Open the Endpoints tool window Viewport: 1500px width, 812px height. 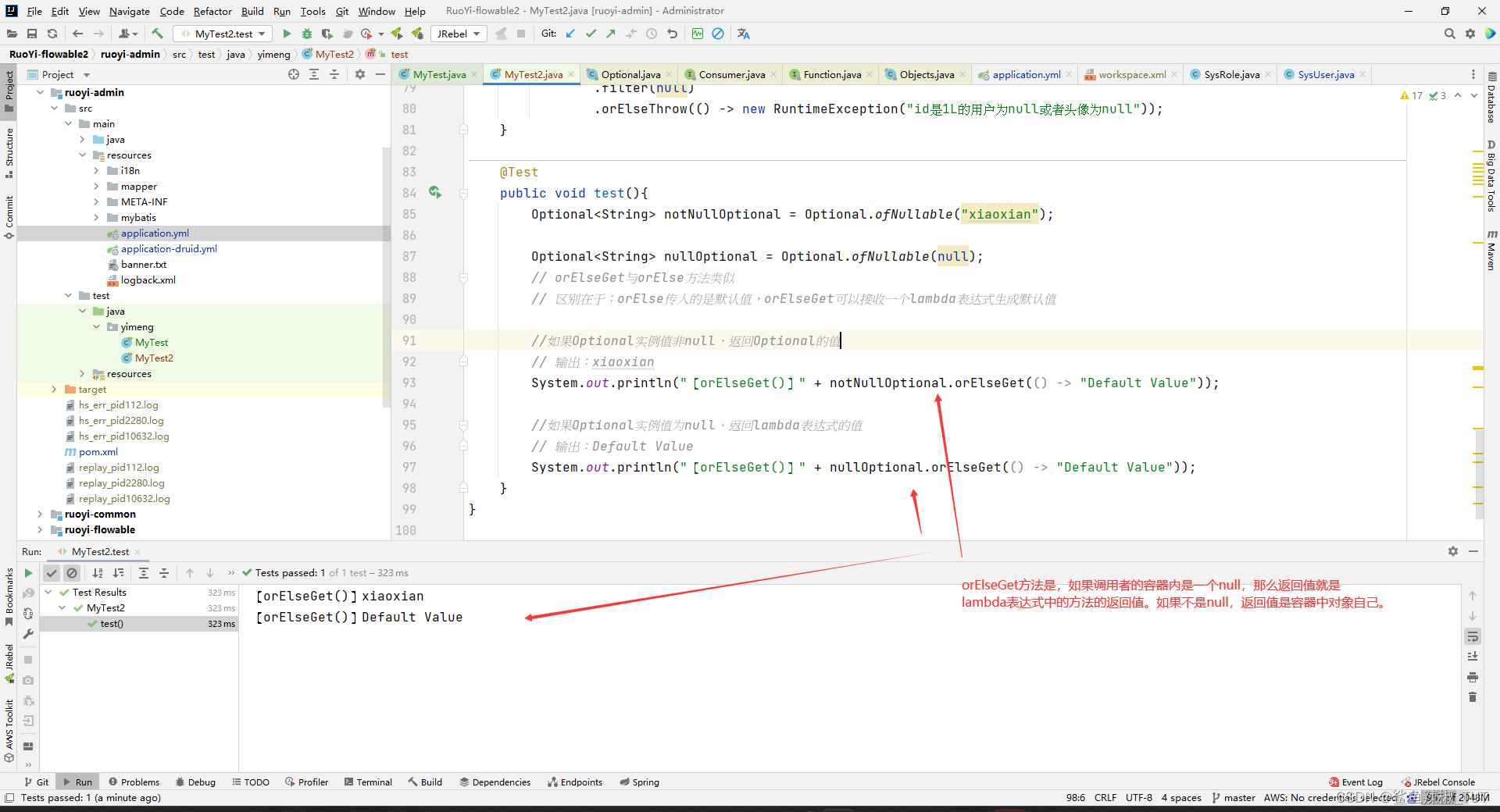coord(575,782)
